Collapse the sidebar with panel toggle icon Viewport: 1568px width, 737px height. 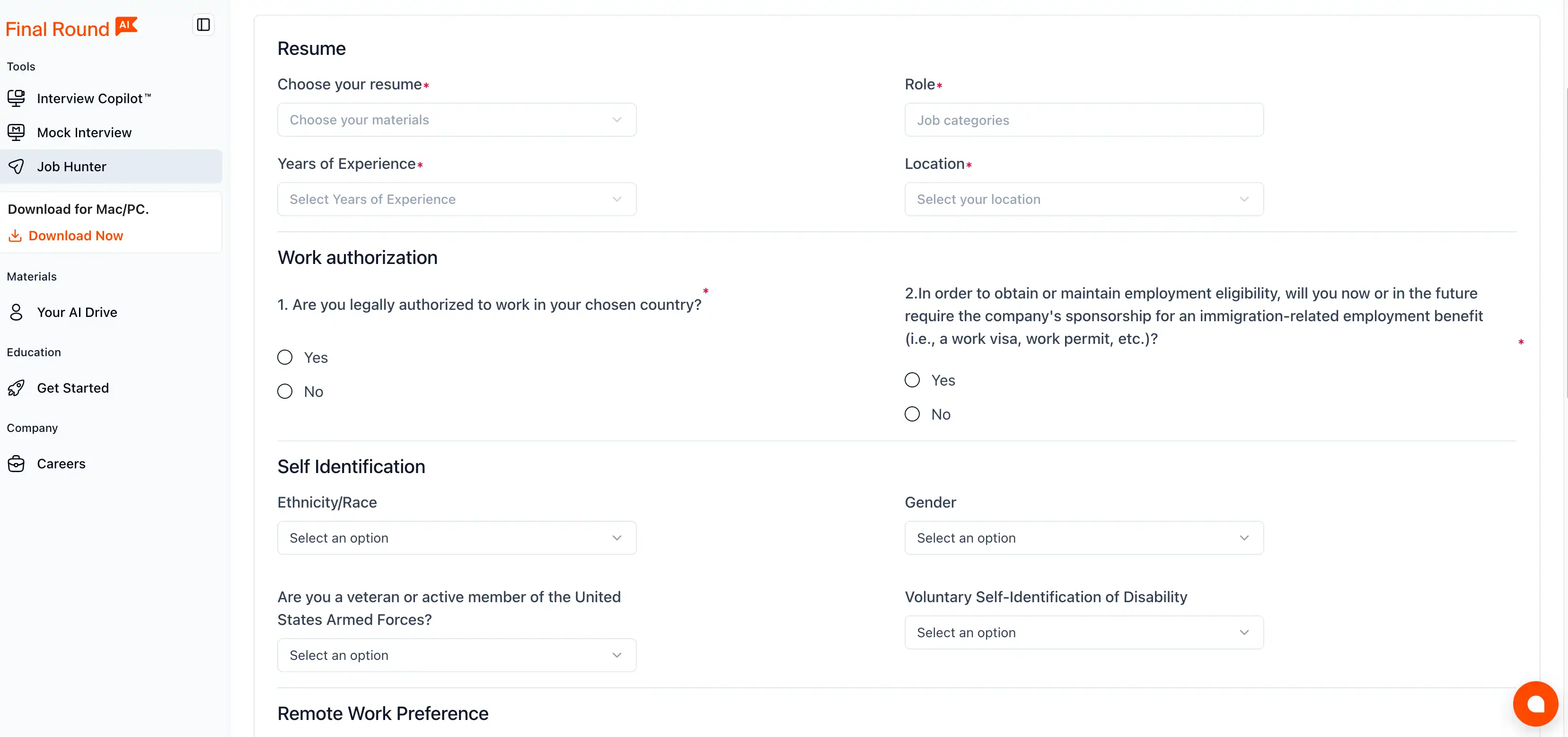click(x=203, y=25)
